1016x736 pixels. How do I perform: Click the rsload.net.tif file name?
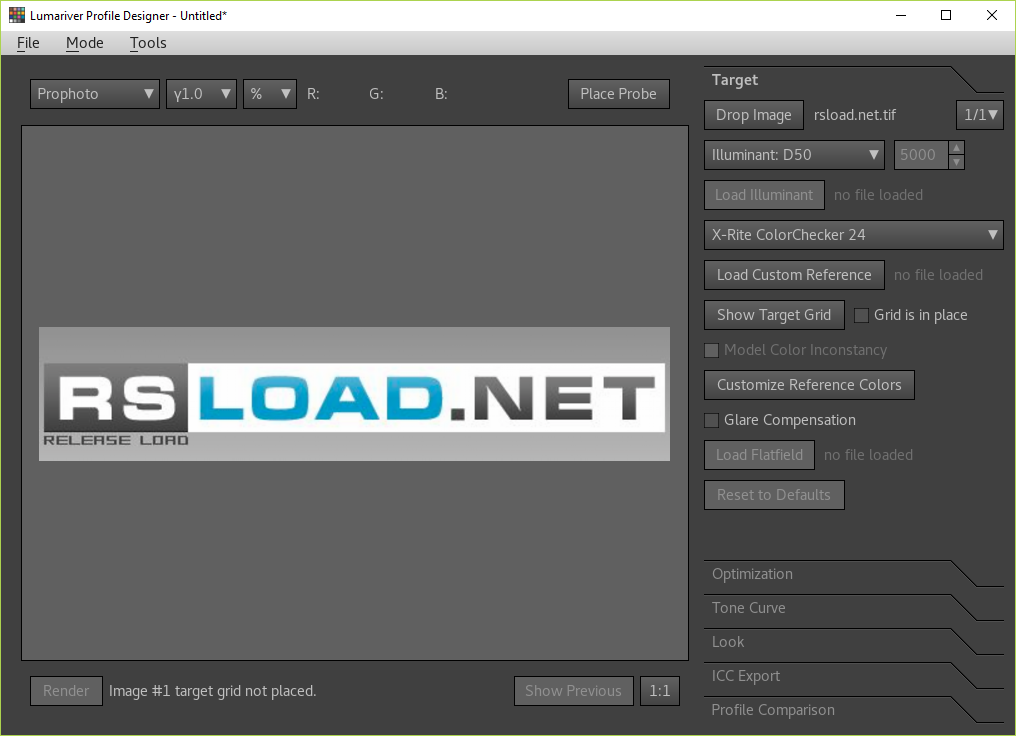tap(855, 115)
